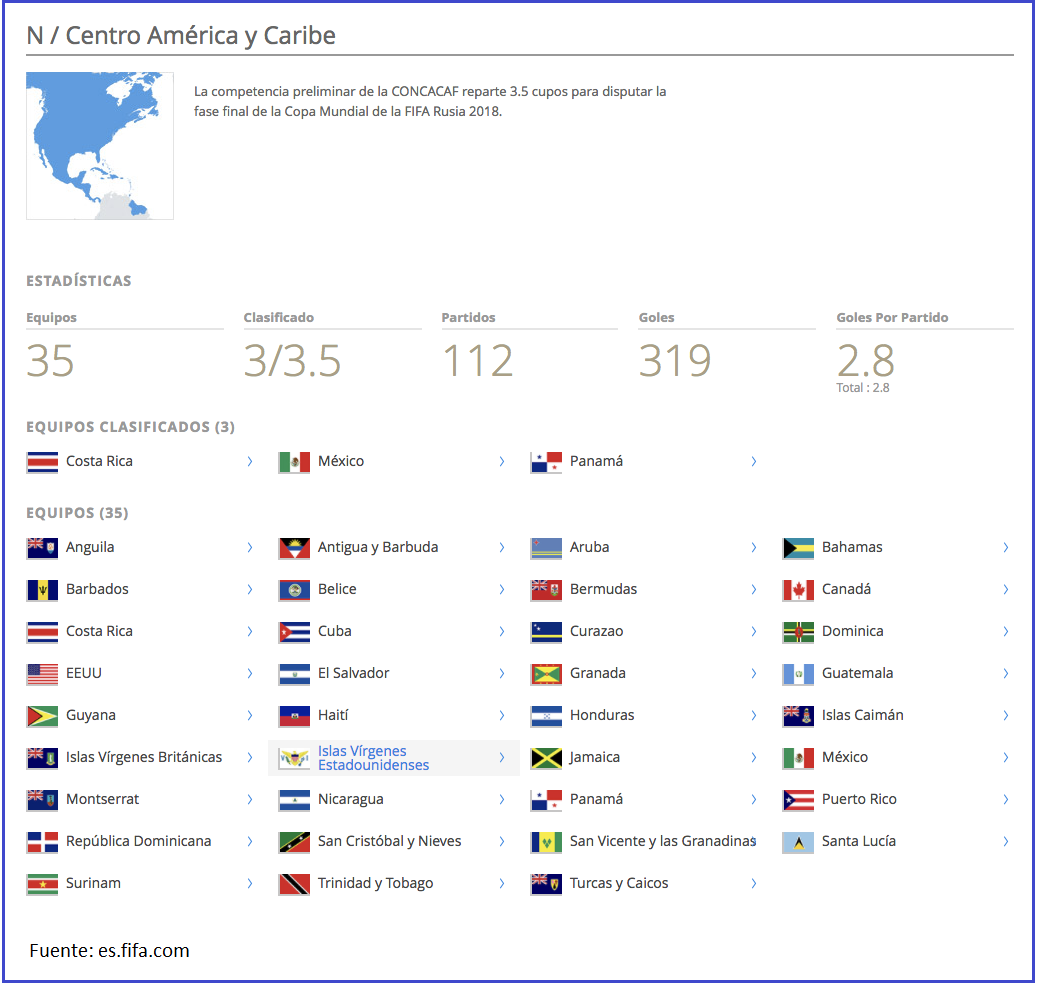This screenshot has width=1038, height=988.
Task: Click chevron beside San Cristóbal y Nieves
Action: [502, 841]
